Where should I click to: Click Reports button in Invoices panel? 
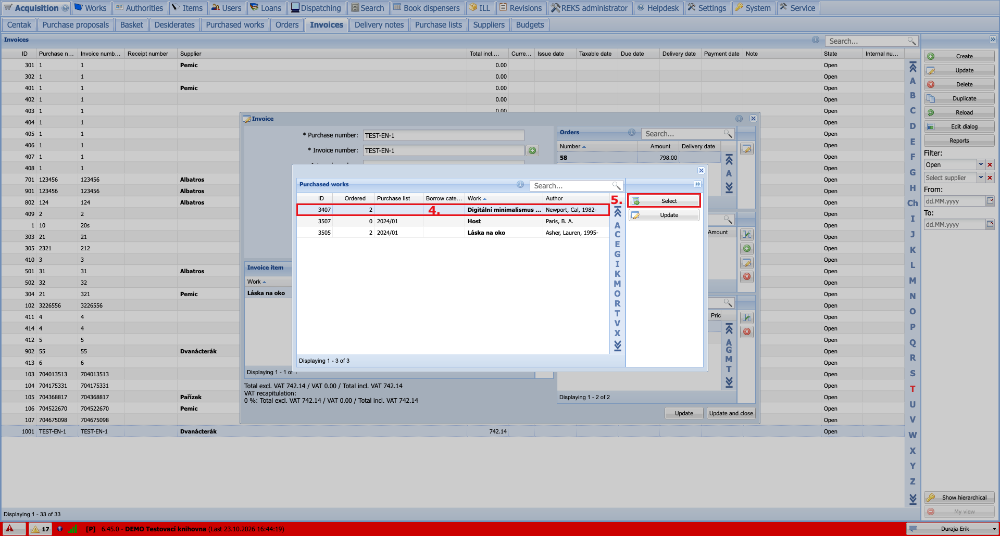click(959, 140)
